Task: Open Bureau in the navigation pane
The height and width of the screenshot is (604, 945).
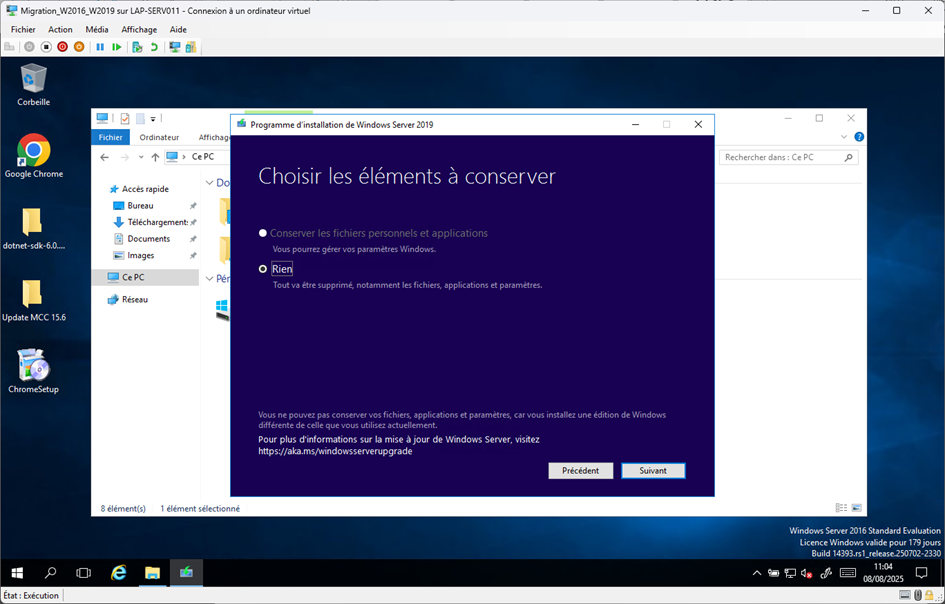Action: [x=134, y=206]
